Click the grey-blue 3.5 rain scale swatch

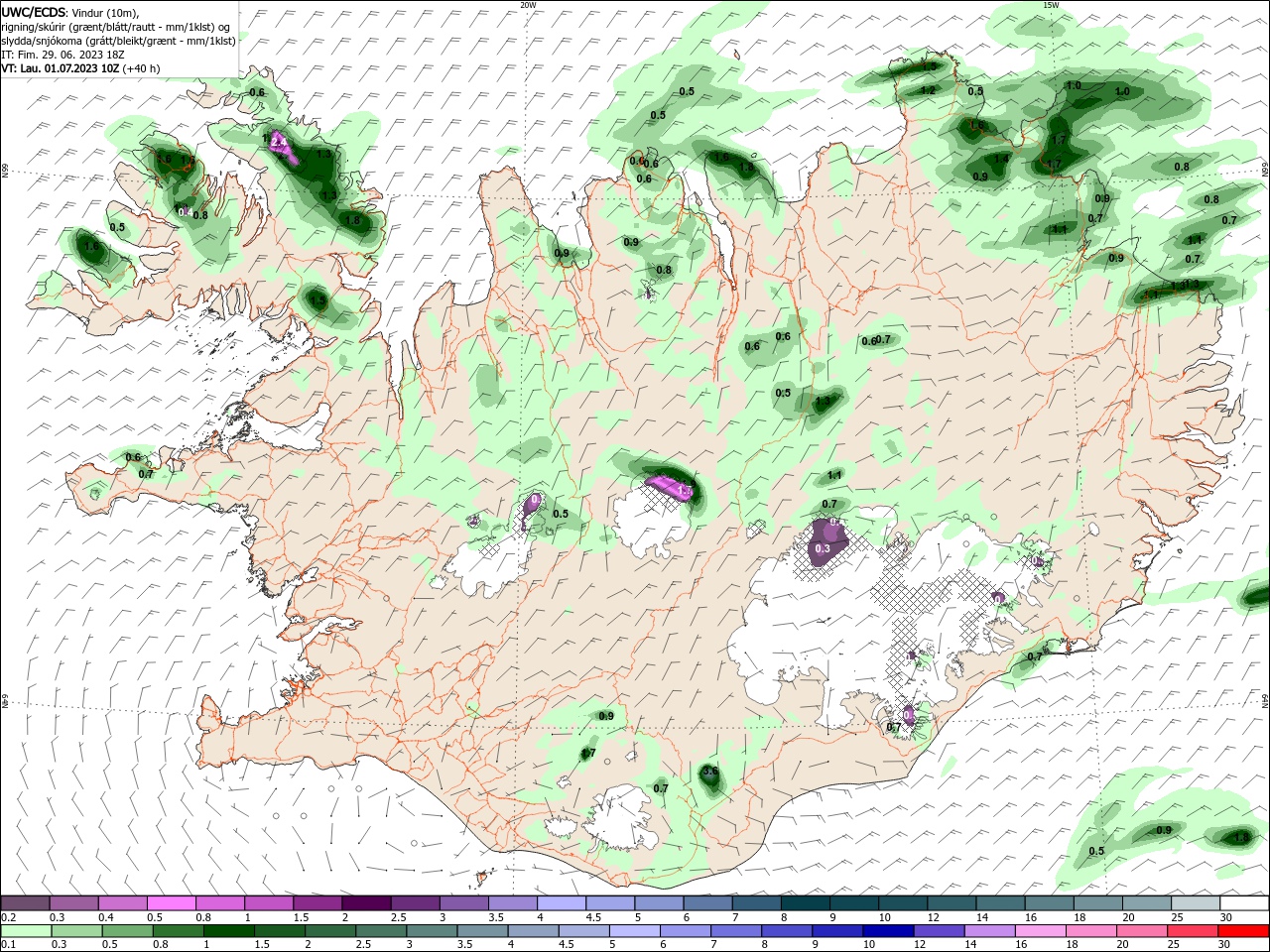(482, 931)
